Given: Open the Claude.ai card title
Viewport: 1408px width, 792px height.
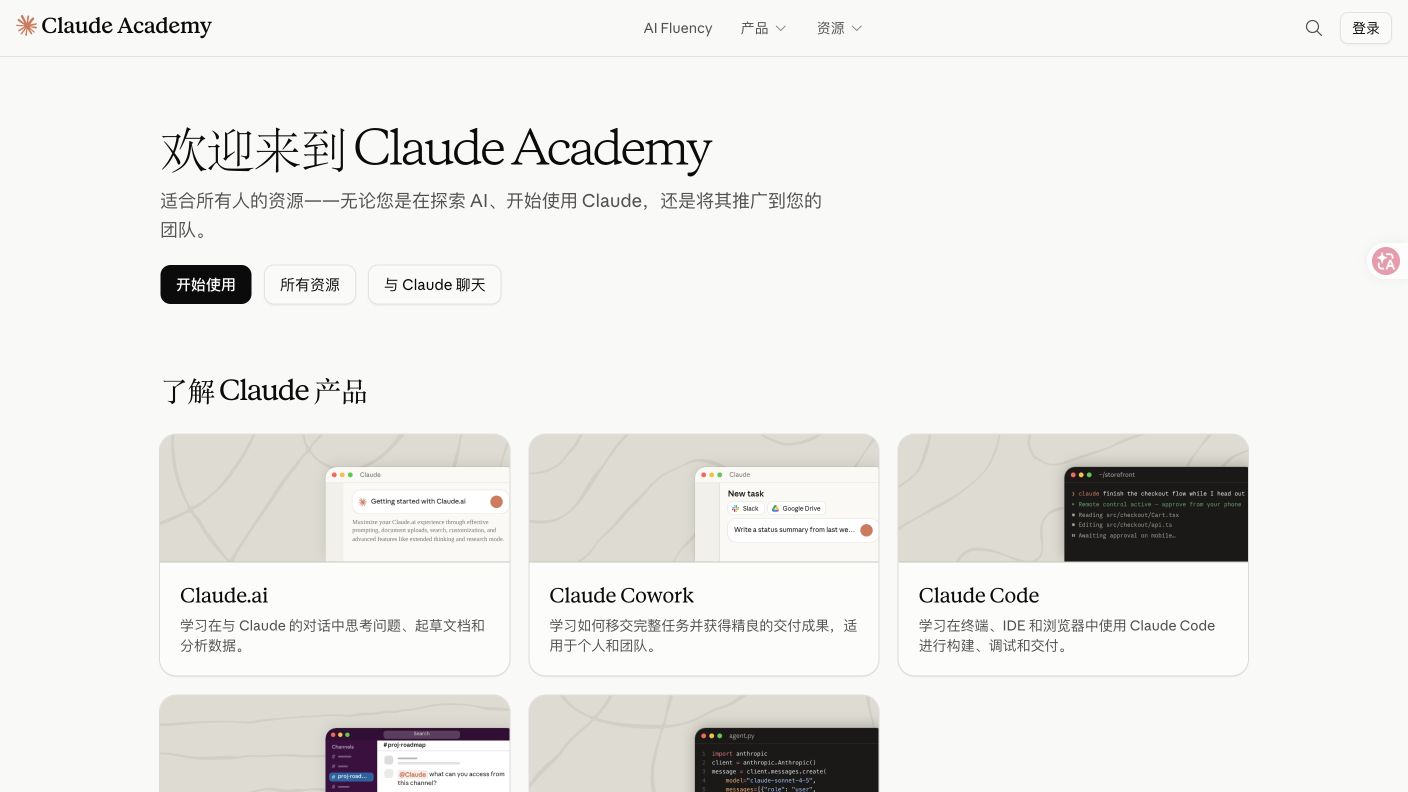Looking at the screenshot, I should 224,595.
